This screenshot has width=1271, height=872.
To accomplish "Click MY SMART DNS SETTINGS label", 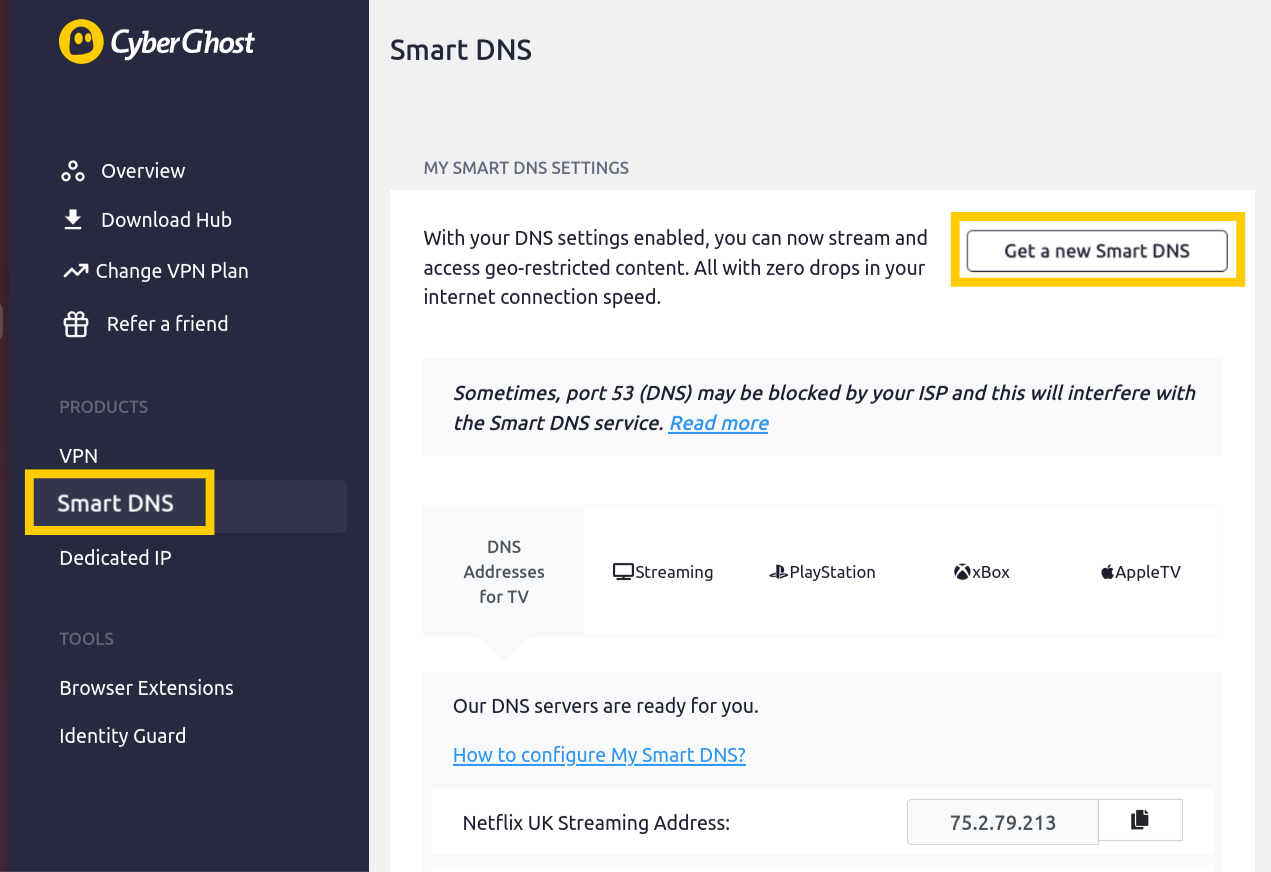I will (527, 168).
